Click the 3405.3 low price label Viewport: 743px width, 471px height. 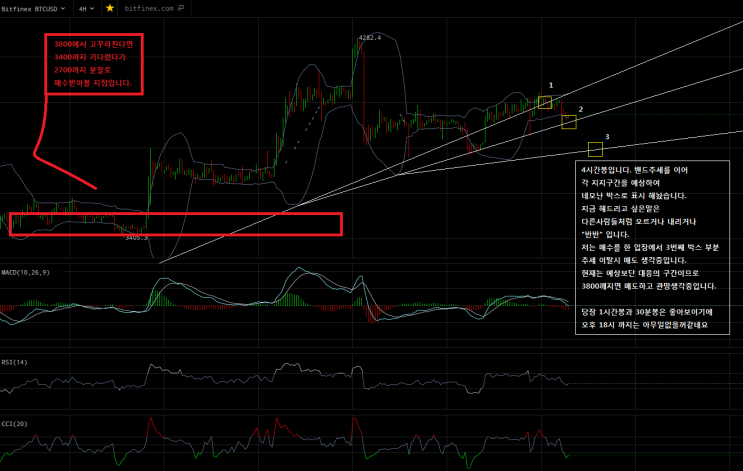[136, 237]
